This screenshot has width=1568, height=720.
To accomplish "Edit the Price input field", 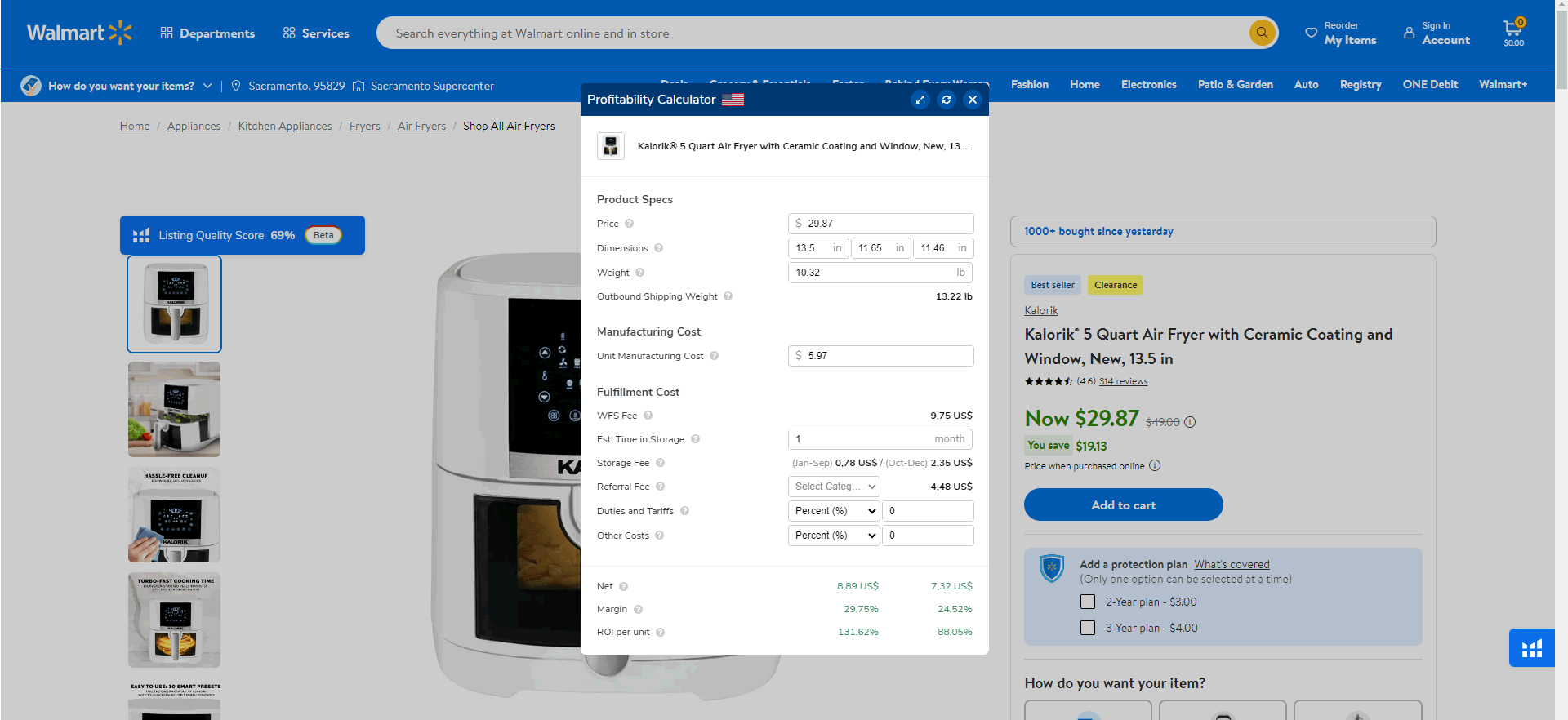I will pyautogui.click(x=880, y=224).
